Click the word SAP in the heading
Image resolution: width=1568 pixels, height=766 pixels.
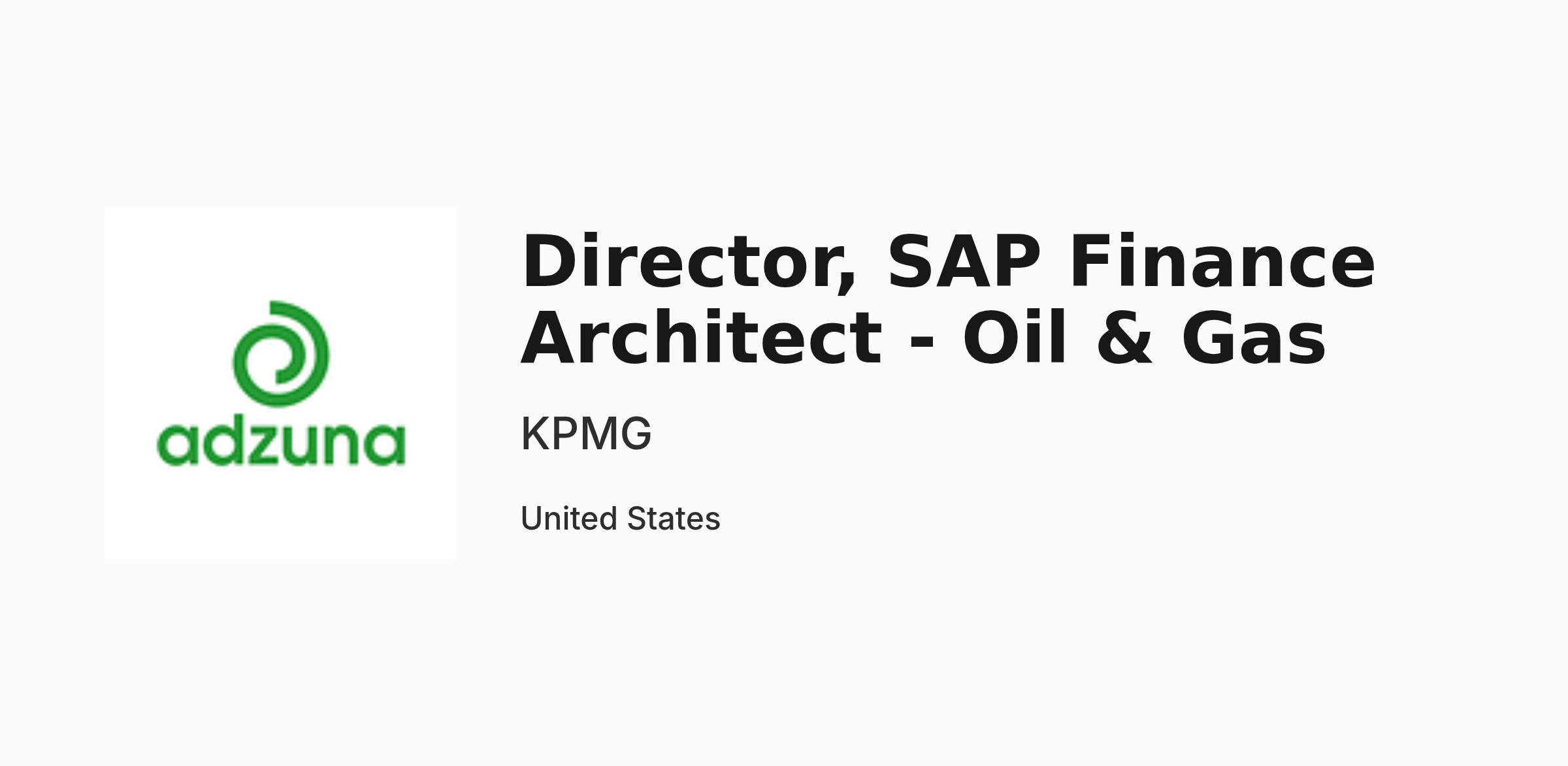click(x=964, y=262)
